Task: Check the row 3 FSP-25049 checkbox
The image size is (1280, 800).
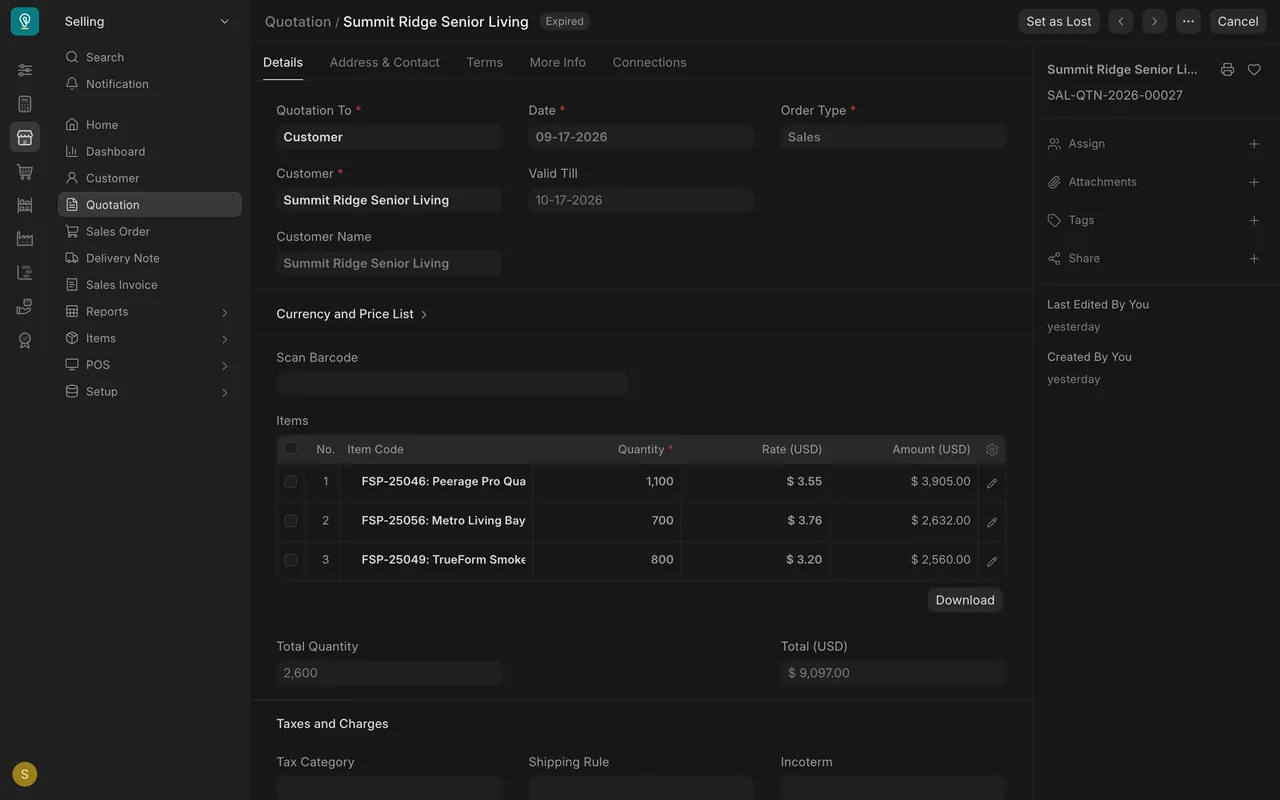Action: (291, 560)
